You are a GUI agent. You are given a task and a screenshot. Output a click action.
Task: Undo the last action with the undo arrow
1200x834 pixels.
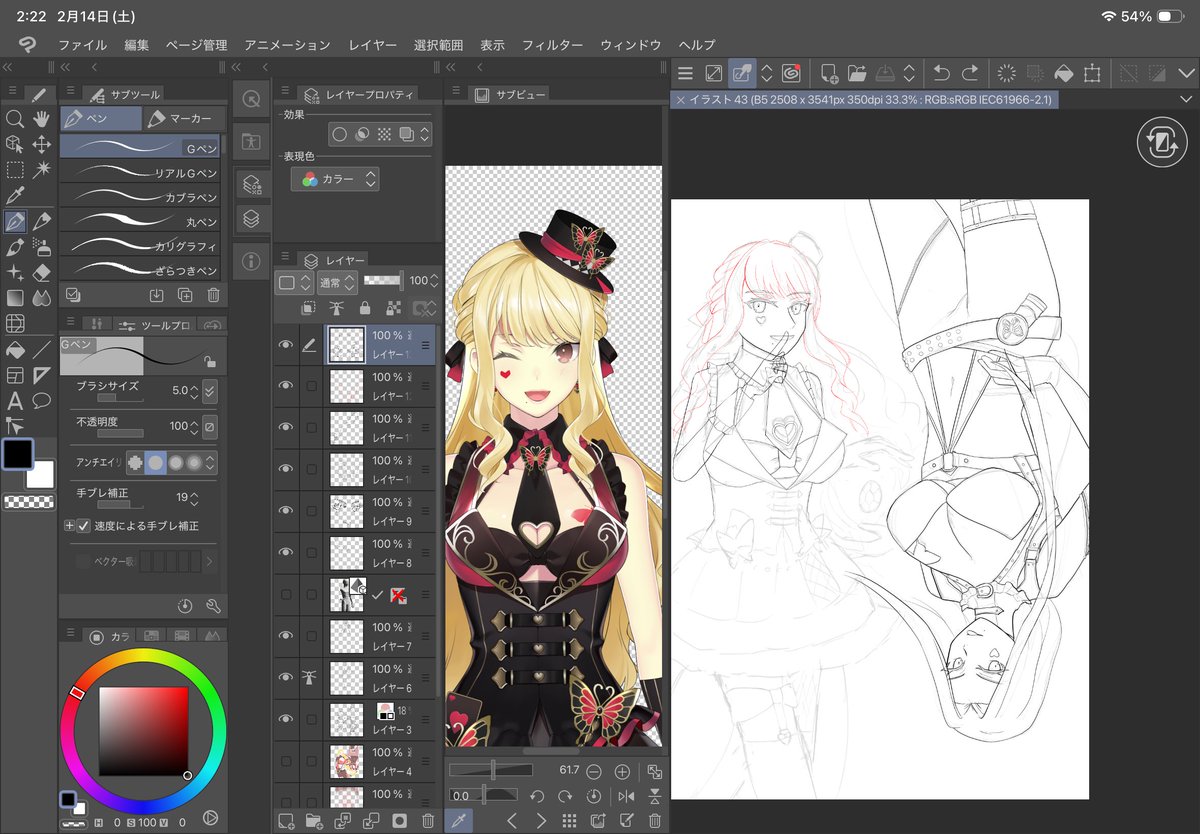(x=941, y=72)
